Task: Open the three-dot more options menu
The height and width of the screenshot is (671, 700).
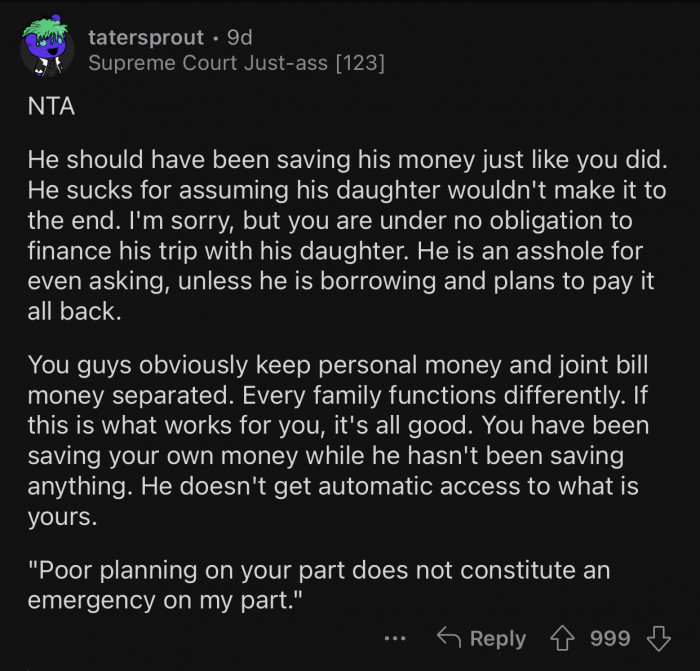Action: point(395,638)
